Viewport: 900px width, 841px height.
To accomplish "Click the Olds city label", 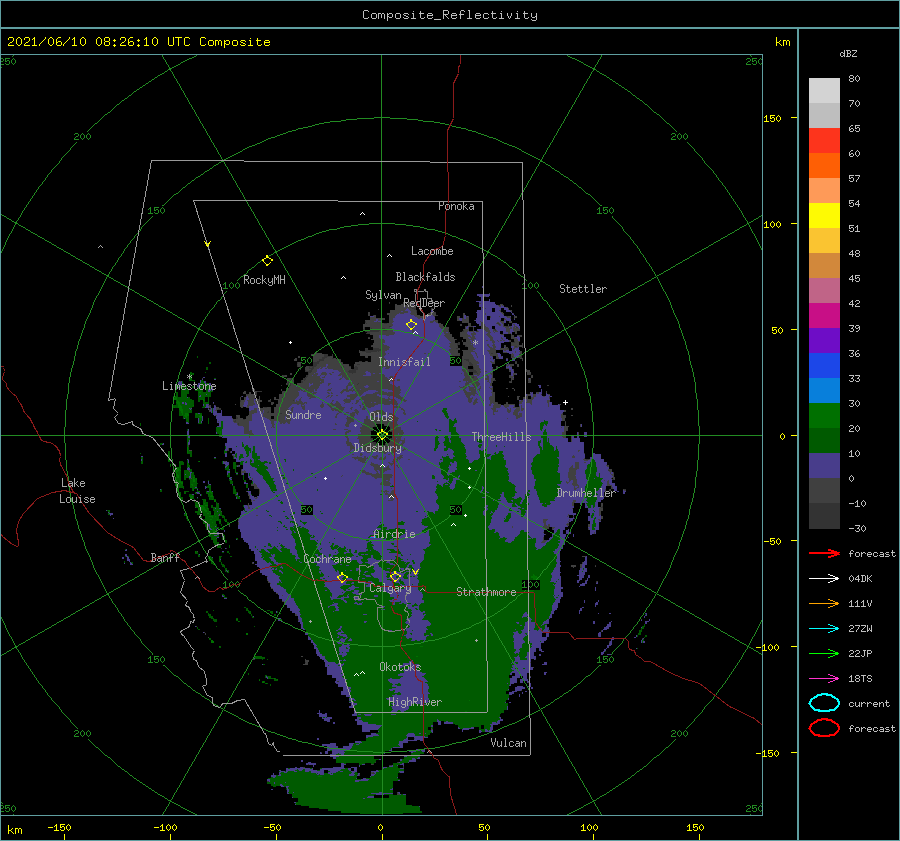I will [381, 417].
